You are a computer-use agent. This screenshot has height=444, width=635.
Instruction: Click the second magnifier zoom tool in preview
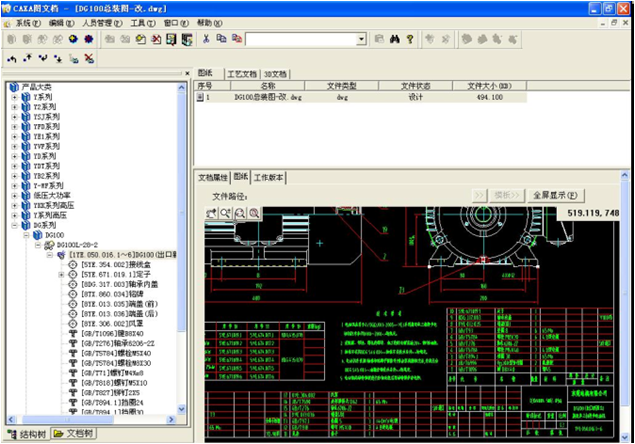pyautogui.click(x=226, y=213)
